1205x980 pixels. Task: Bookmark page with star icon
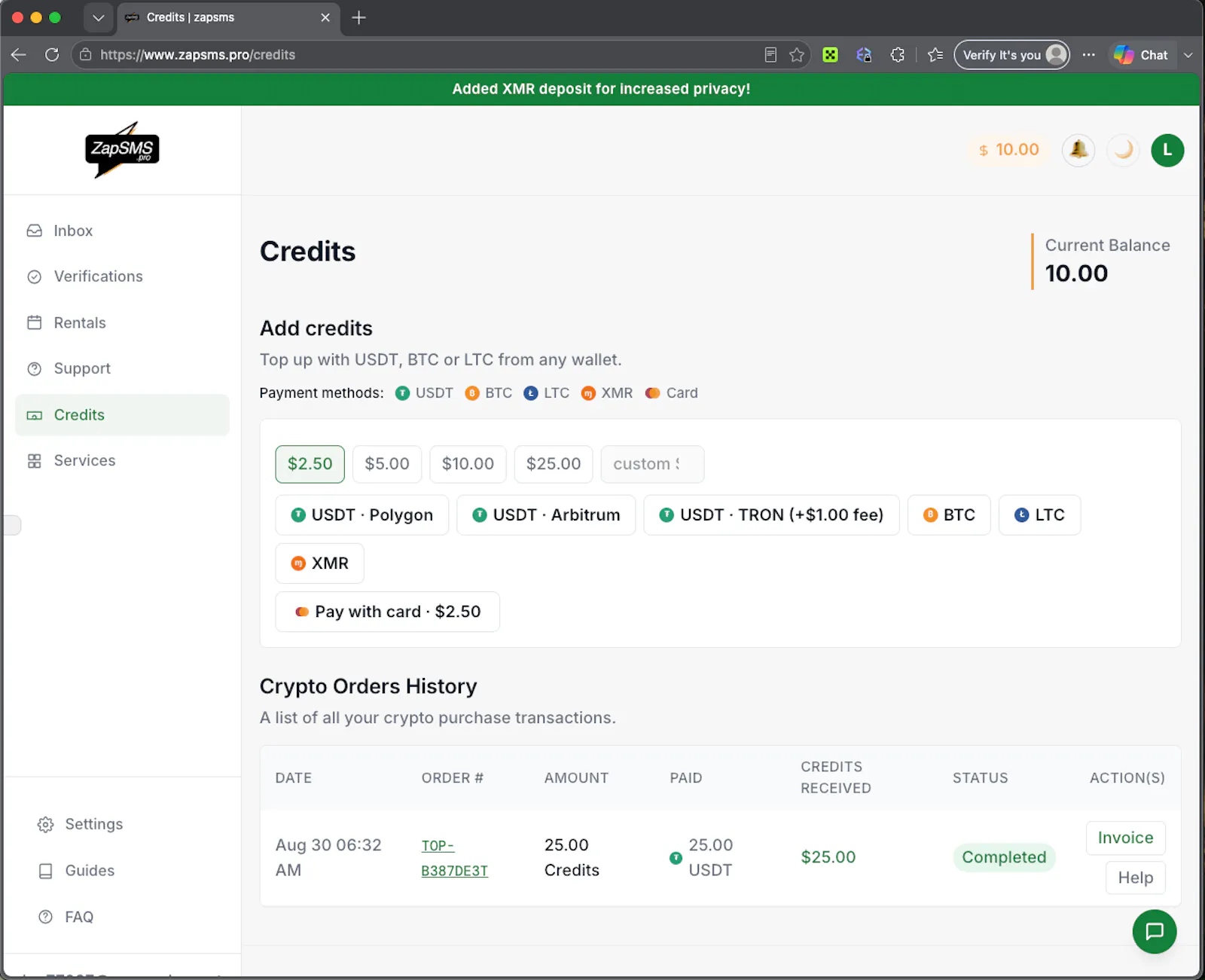797,55
